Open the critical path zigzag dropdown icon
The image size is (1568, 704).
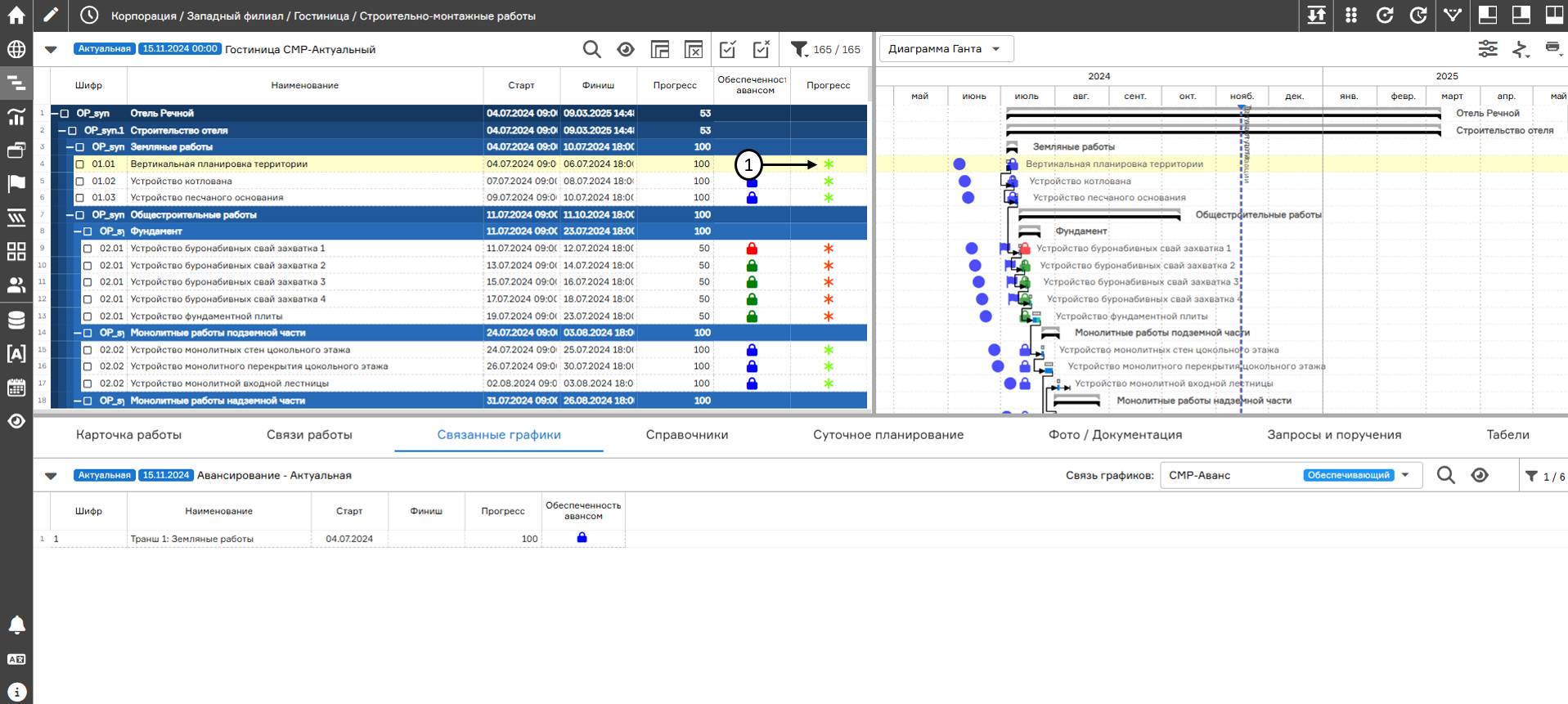1521,49
